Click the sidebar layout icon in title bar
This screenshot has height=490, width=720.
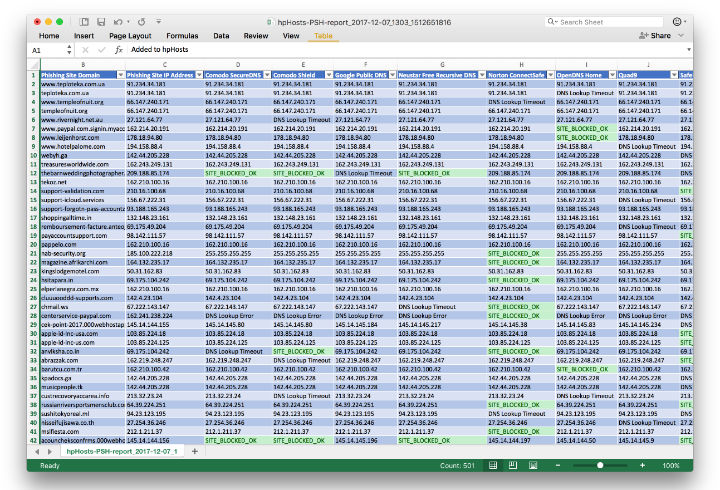click(x=84, y=22)
